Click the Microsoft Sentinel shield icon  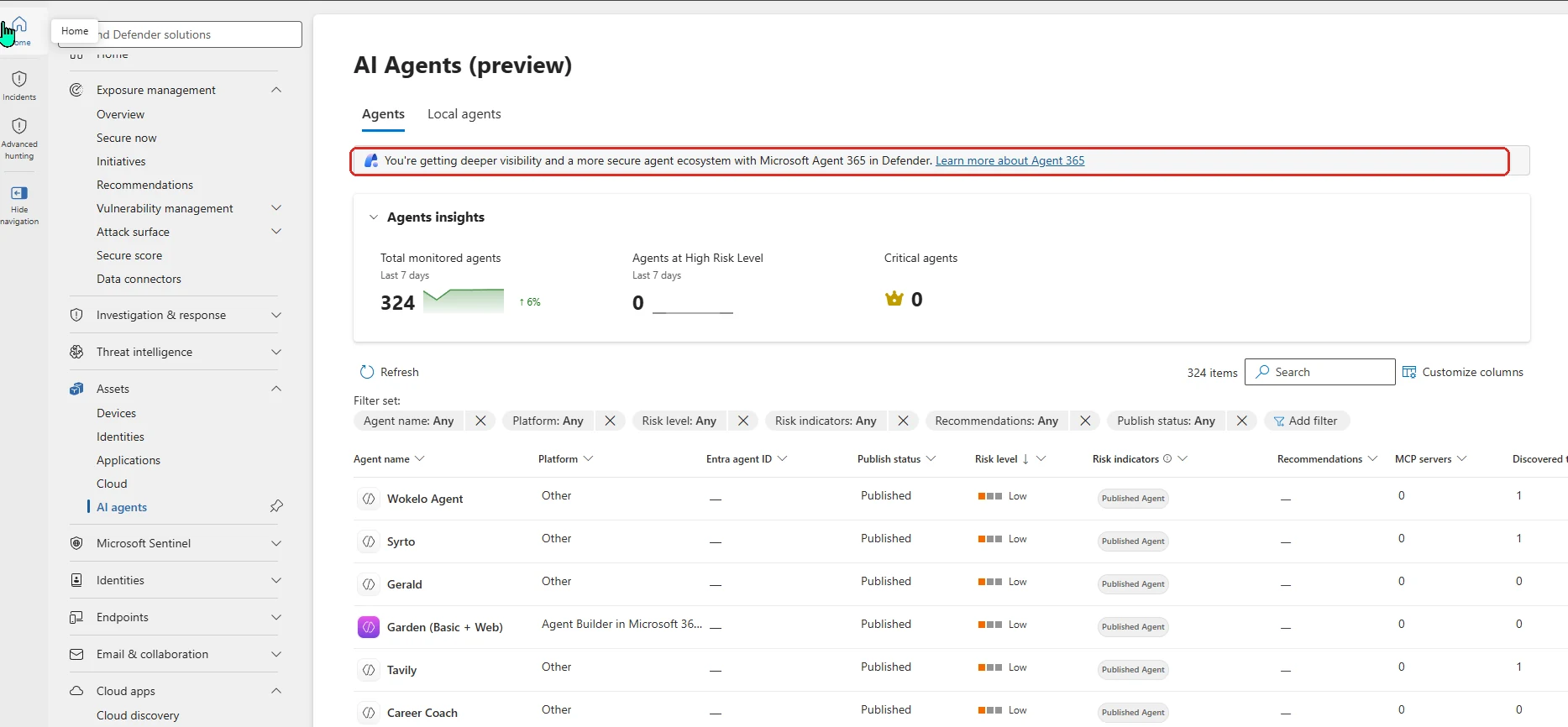pyautogui.click(x=76, y=543)
